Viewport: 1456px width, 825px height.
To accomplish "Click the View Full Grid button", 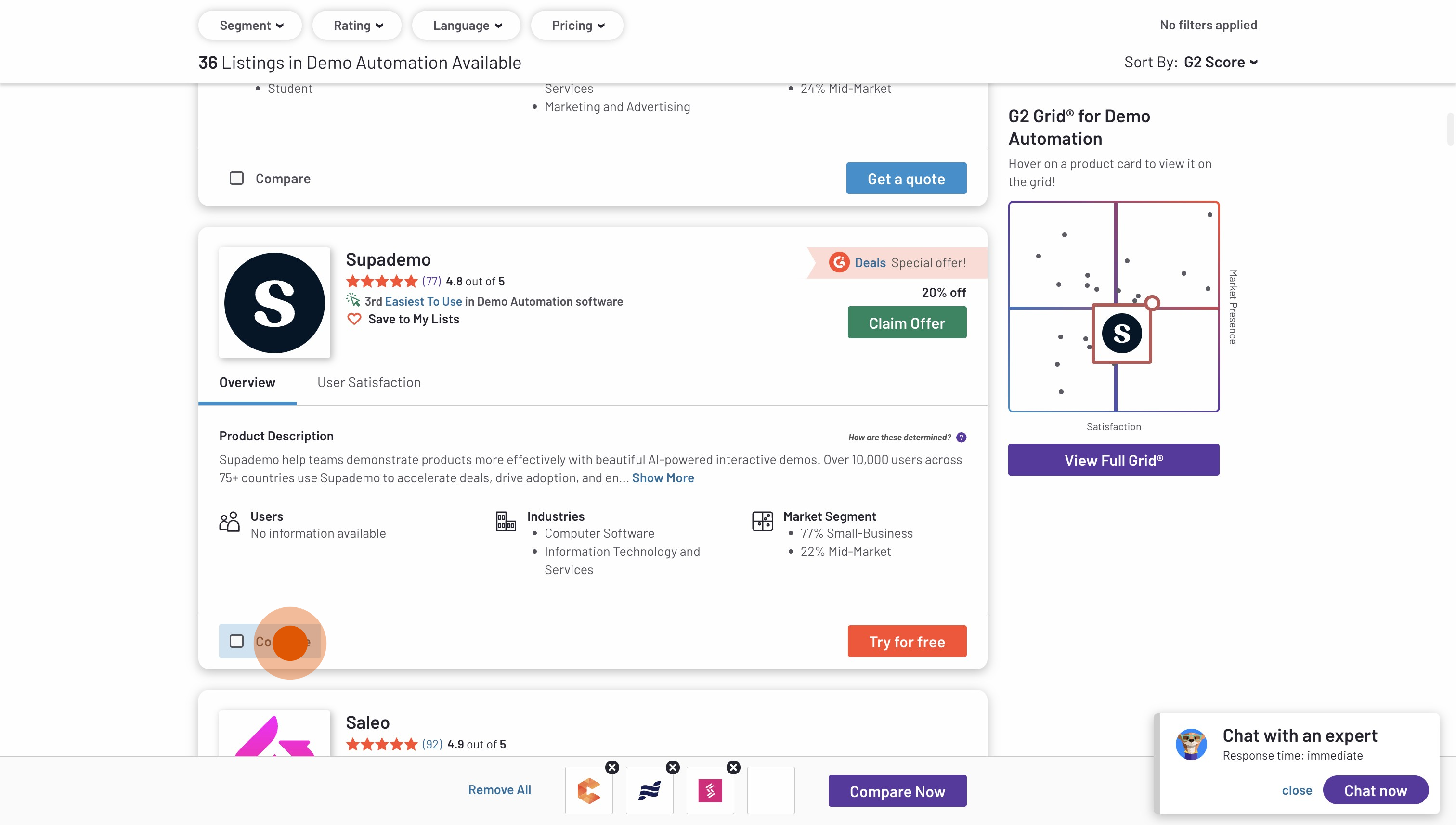I will tap(1113, 460).
